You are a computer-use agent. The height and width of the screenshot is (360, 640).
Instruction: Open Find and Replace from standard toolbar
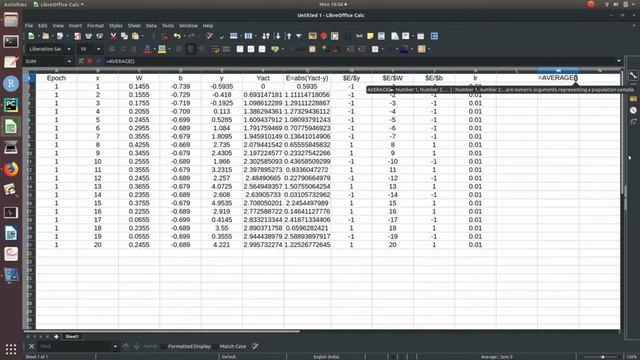[209, 36]
